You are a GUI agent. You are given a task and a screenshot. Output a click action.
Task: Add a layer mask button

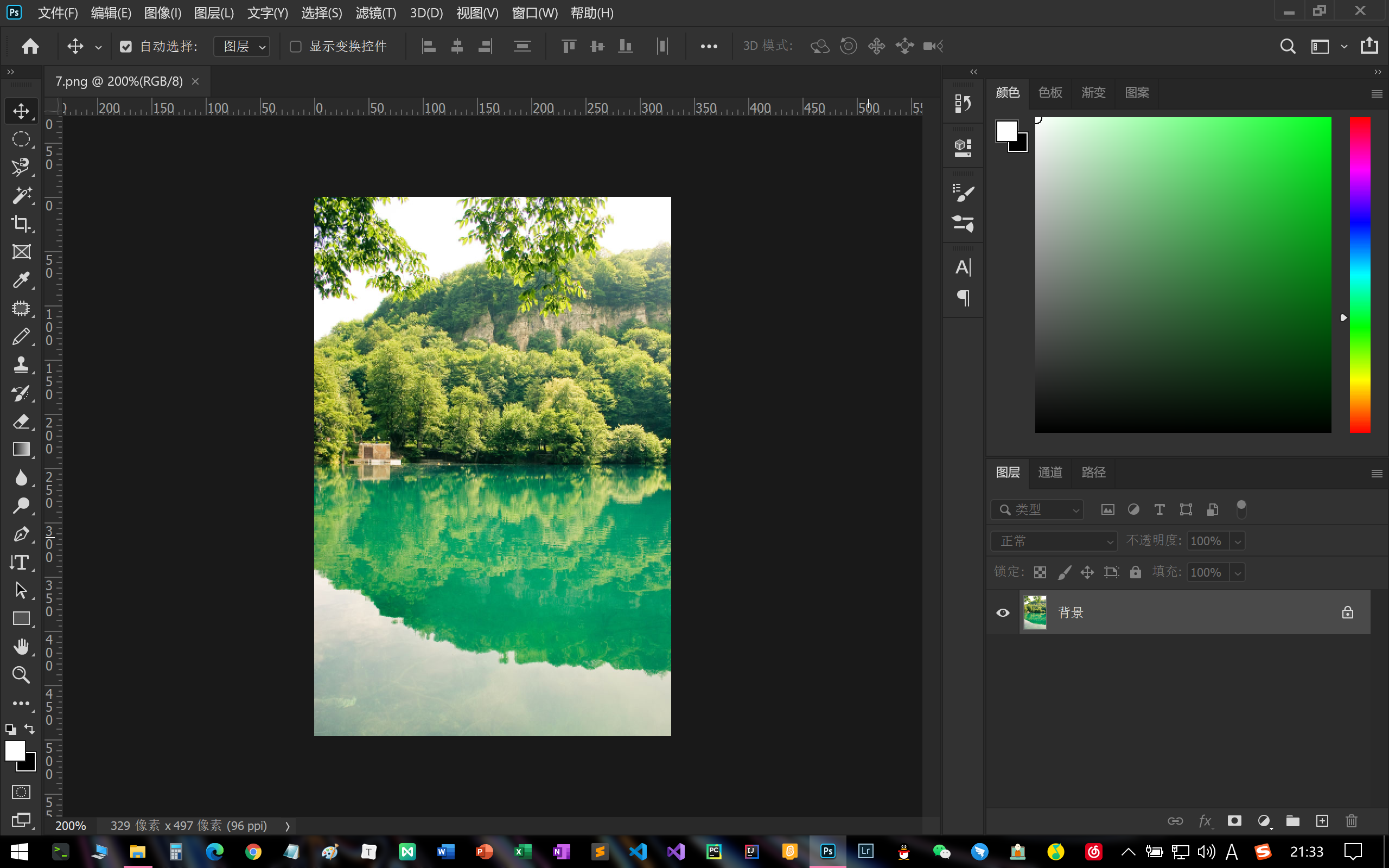pyautogui.click(x=1234, y=821)
